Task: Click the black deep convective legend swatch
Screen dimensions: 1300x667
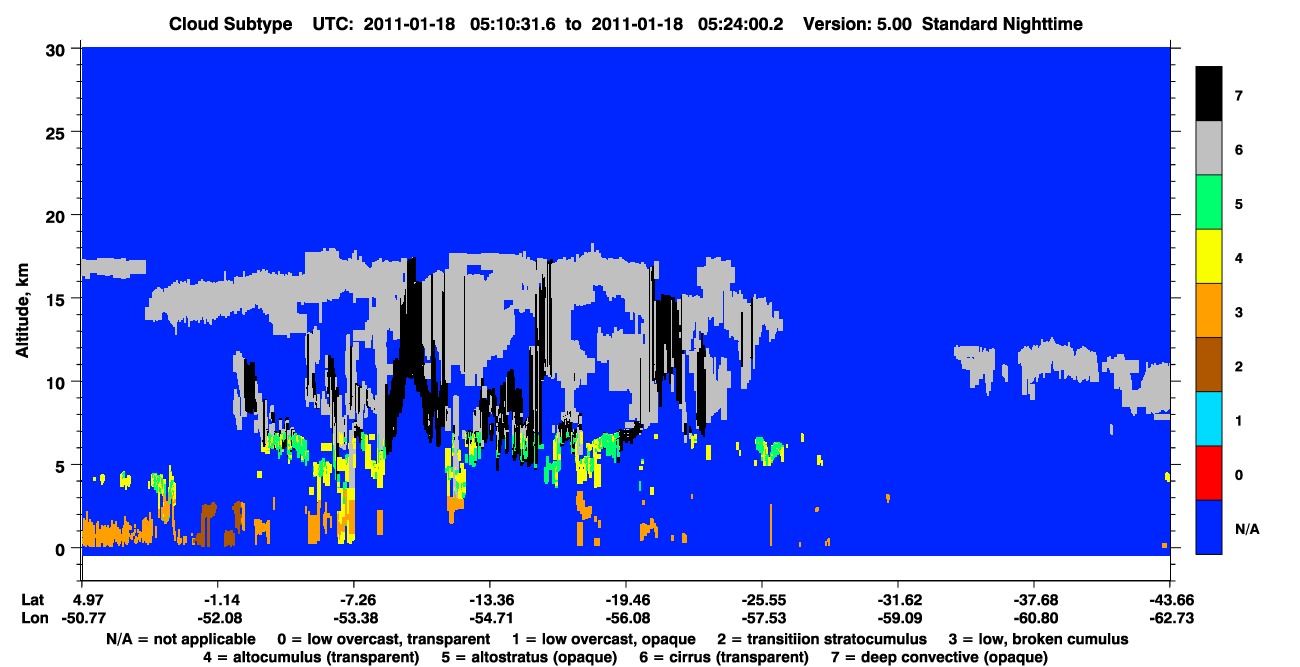Action: point(1209,95)
